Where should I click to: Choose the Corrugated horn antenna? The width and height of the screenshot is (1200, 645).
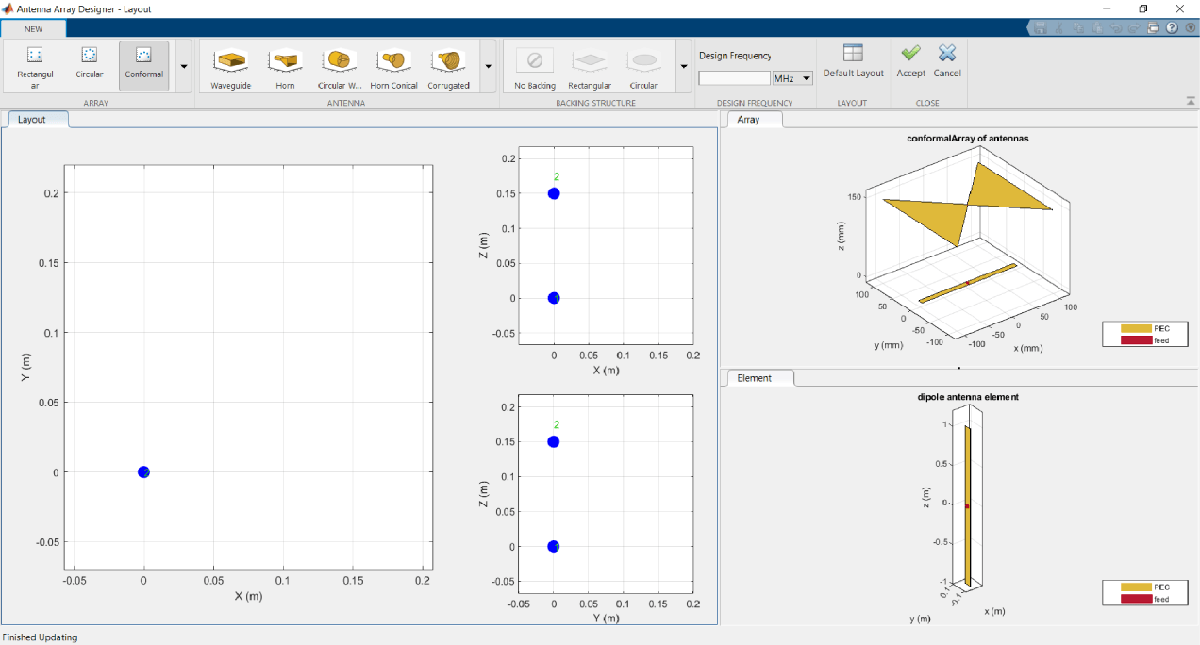tap(449, 69)
